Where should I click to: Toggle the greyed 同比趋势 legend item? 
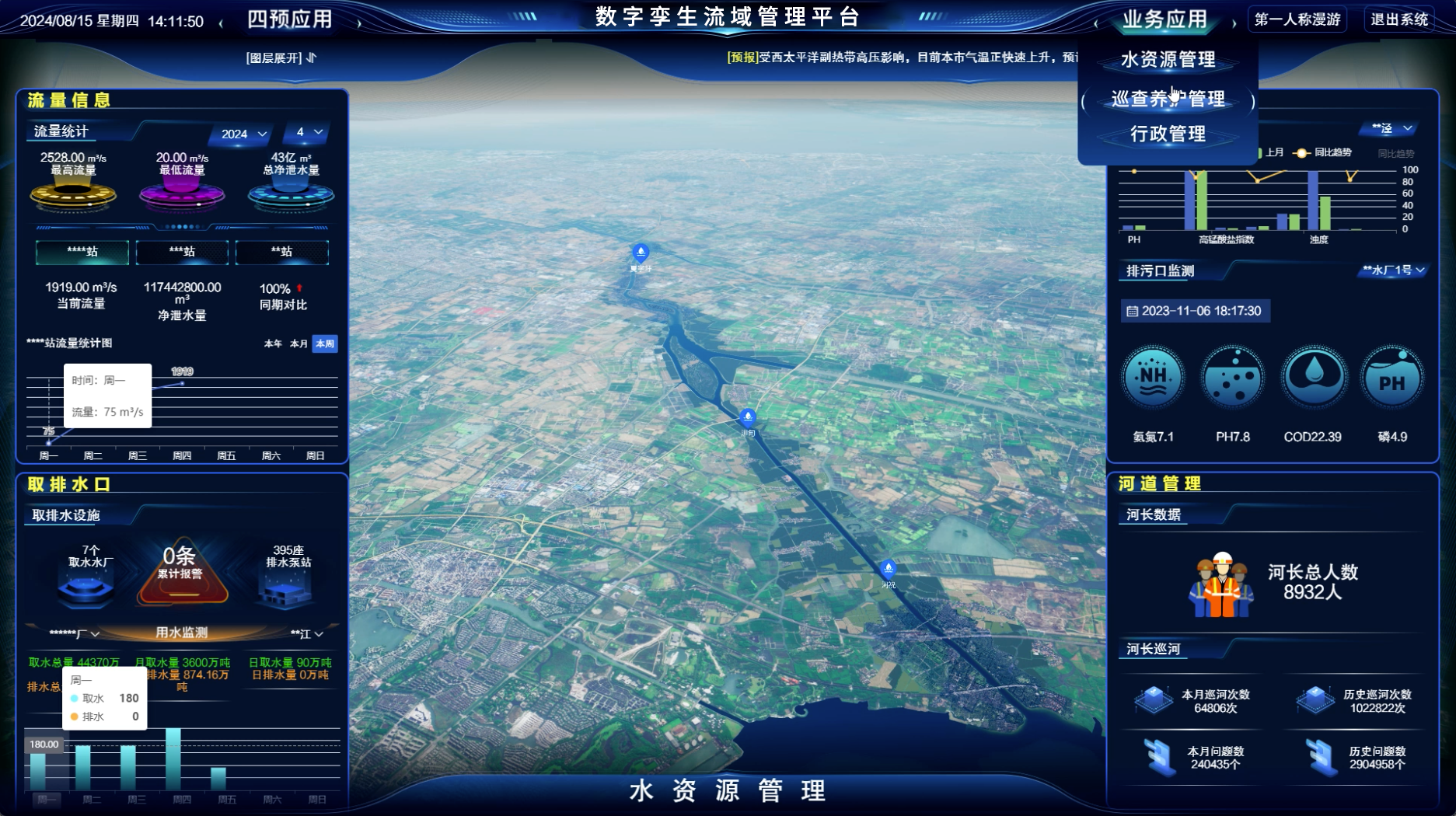tap(1395, 154)
